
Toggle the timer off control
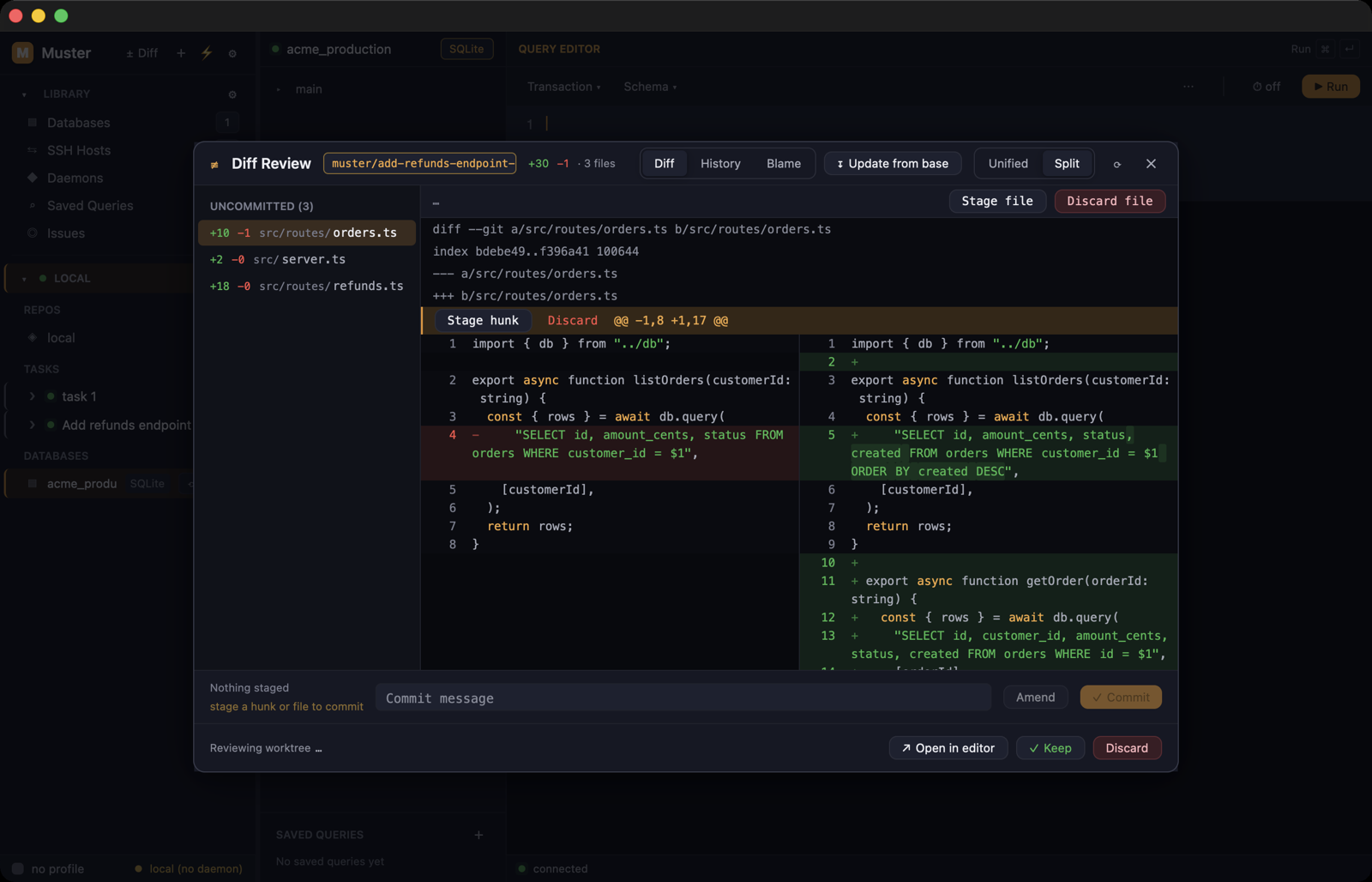click(x=1267, y=87)
